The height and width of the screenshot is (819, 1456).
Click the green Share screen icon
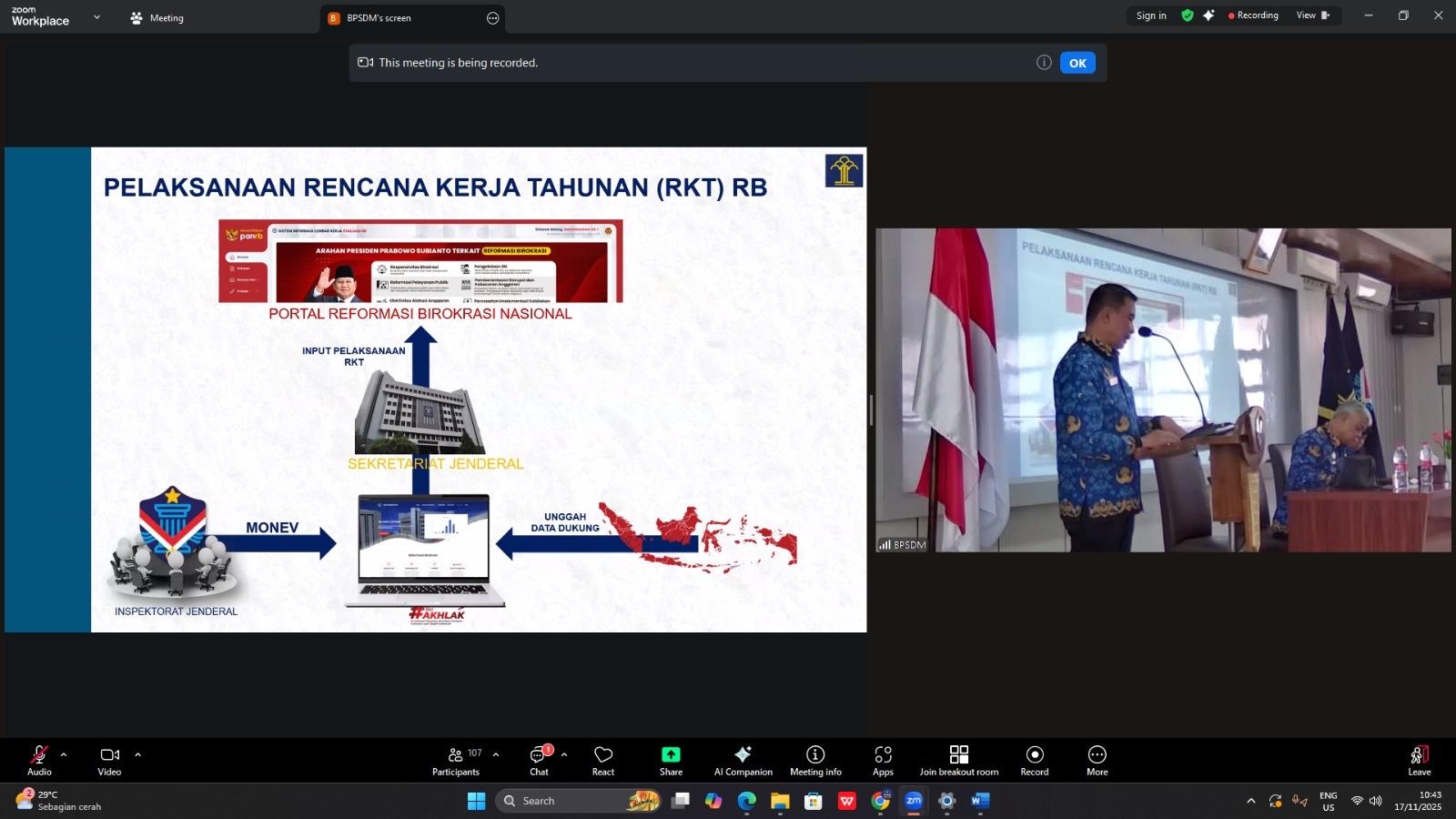[x=671, y=755]
